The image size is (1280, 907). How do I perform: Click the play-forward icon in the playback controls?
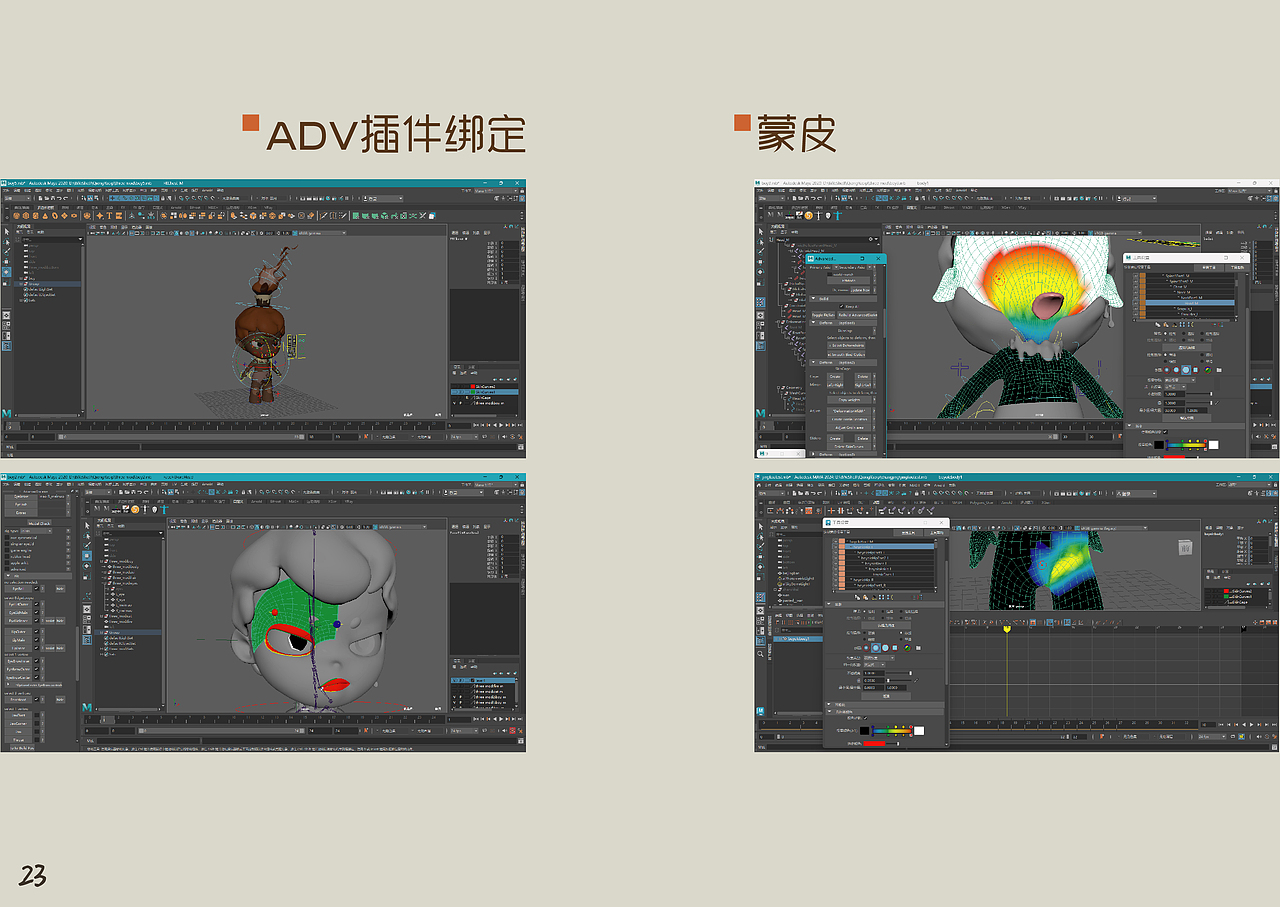coord(501,425)
